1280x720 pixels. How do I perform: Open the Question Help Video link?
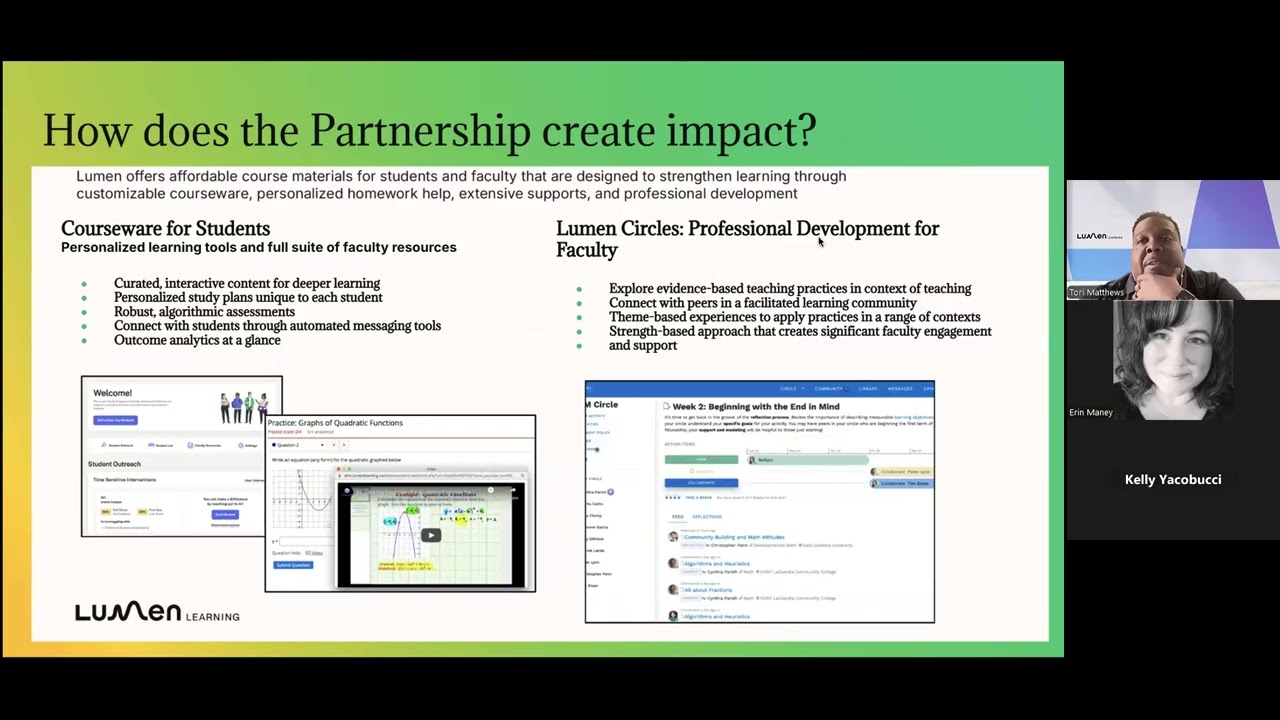tap(314, 553)
